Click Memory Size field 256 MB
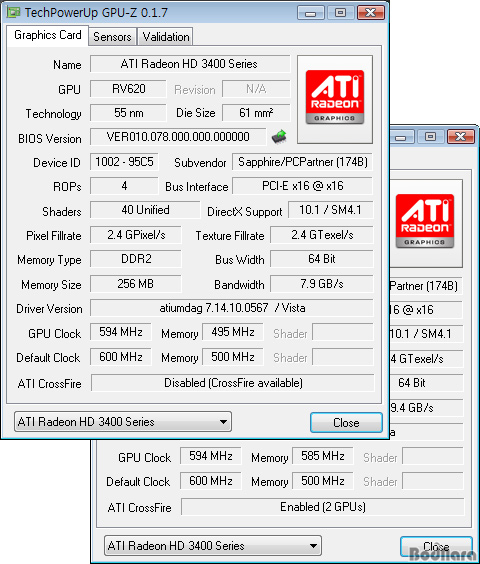The height and width of the screenshot is (564, 480). pyautogui.click(x=136, y=284)
